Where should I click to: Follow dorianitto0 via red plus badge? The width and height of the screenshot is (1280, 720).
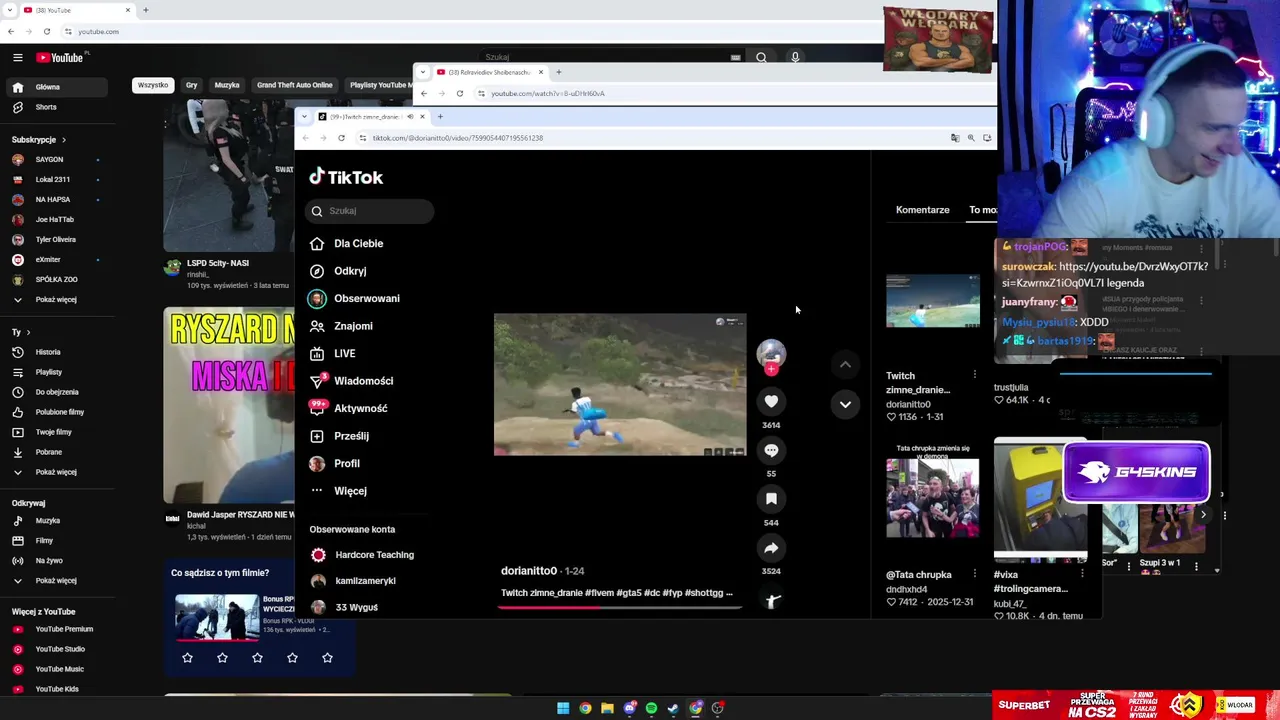[x=771, y=369]
